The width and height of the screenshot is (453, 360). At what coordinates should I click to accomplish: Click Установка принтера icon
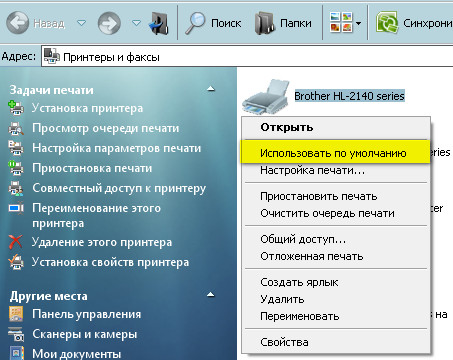(16, 108)
